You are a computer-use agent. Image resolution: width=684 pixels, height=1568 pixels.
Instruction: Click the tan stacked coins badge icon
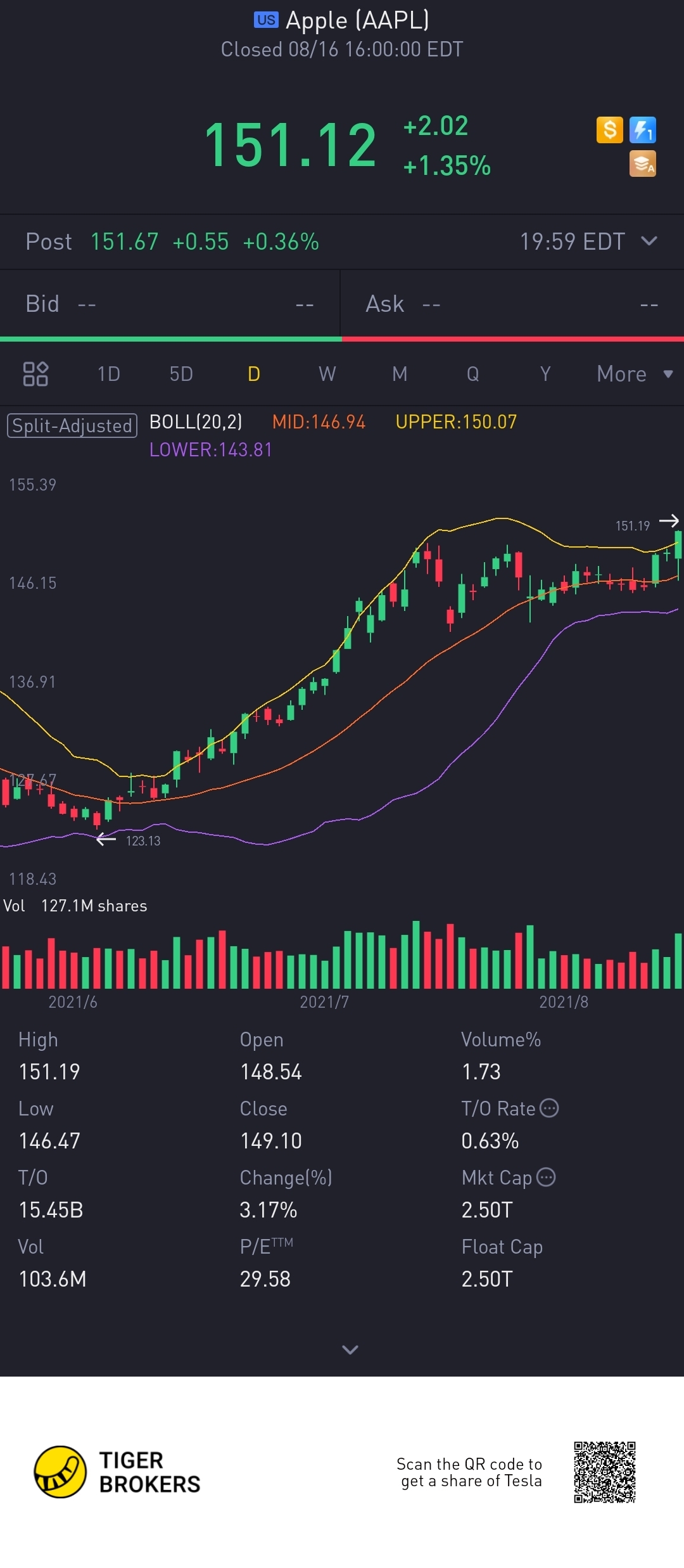(x=643, y=164)
